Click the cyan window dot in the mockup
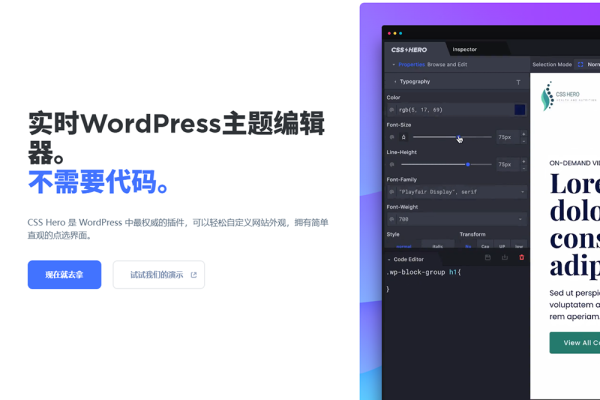Screen dimensions: 600x400 click(x=401, y=33)
